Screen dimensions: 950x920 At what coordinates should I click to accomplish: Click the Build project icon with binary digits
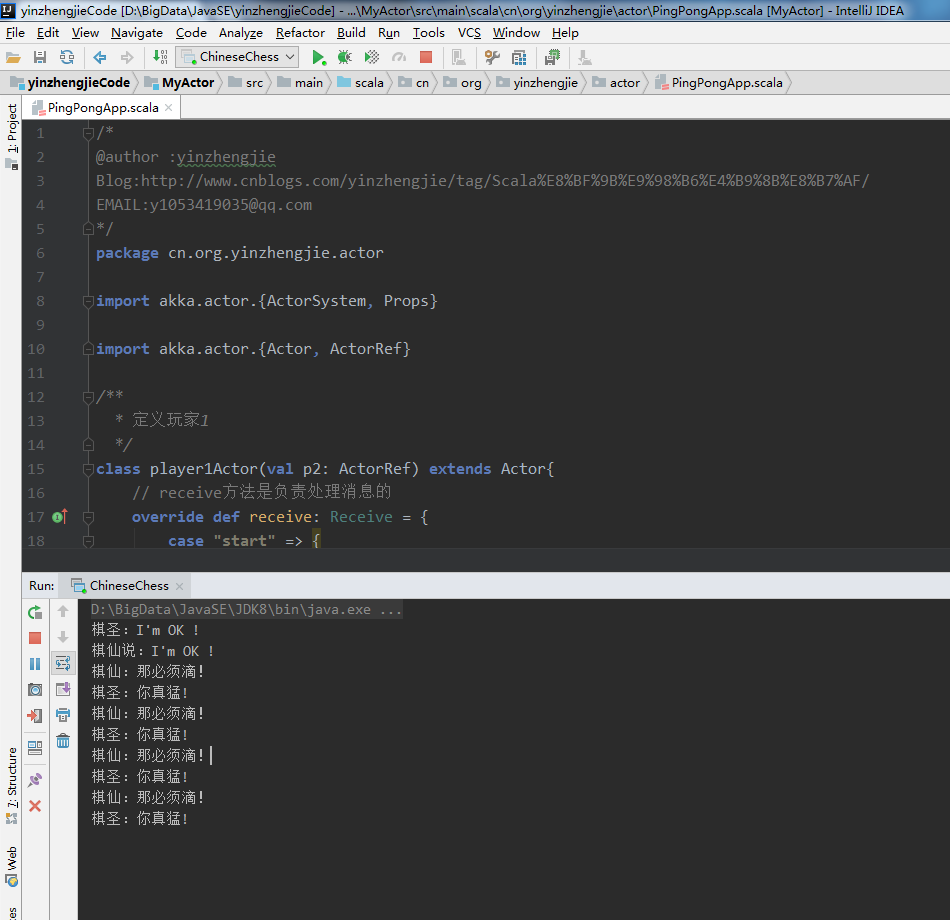pos(160,58)
